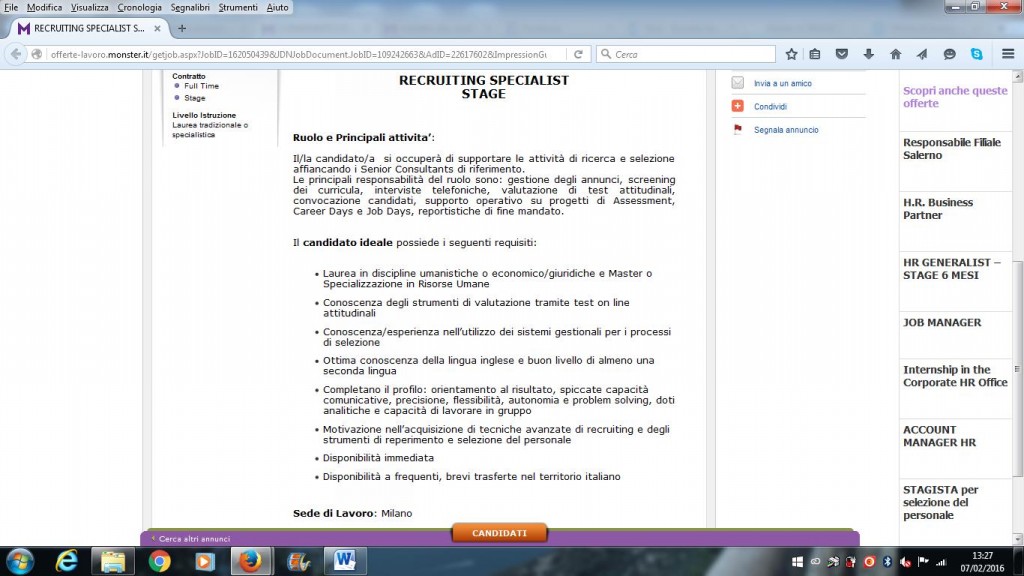This screenshot has width=1024, height=576.
Task: Open Windows Media Player from the taskbar
Action: [204, 561]
